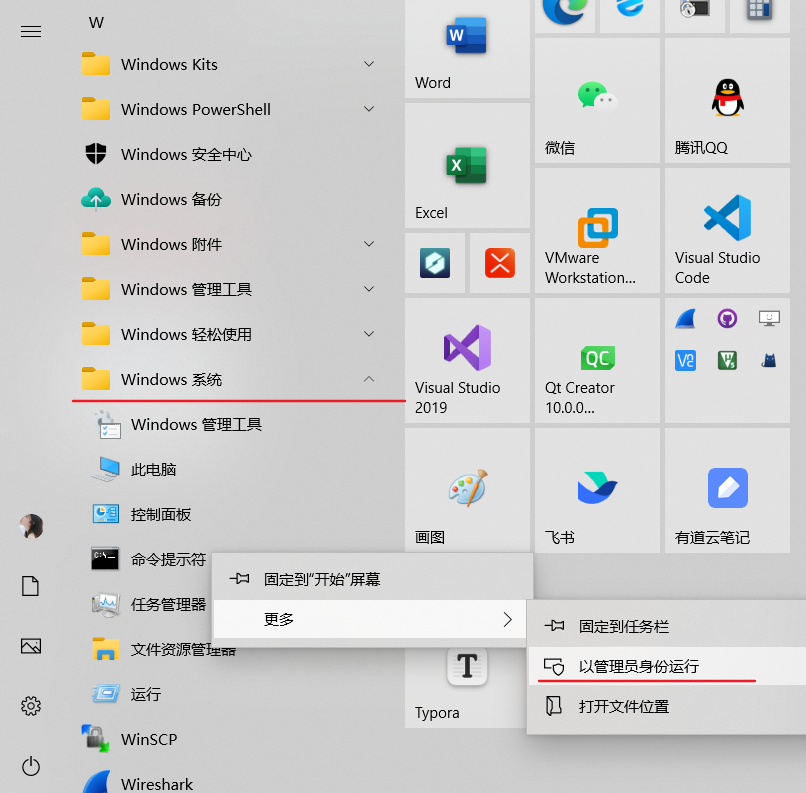806x793 pixels.
Task: Click the Power icon
Action: point(31,766)
